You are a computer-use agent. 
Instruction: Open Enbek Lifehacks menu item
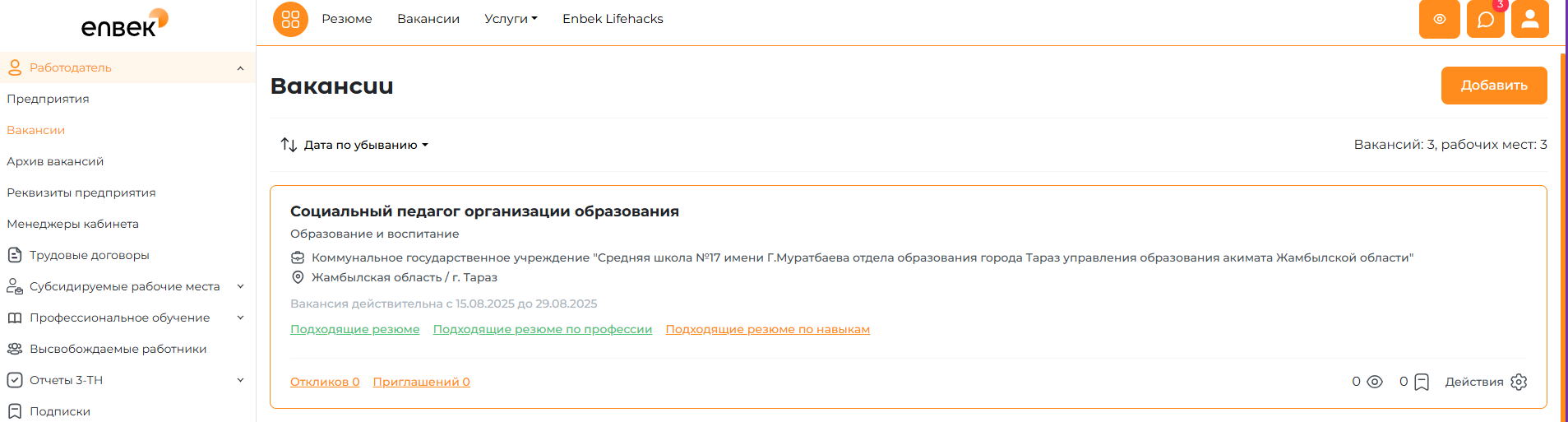pyautogui.click(x=613, y=19)
